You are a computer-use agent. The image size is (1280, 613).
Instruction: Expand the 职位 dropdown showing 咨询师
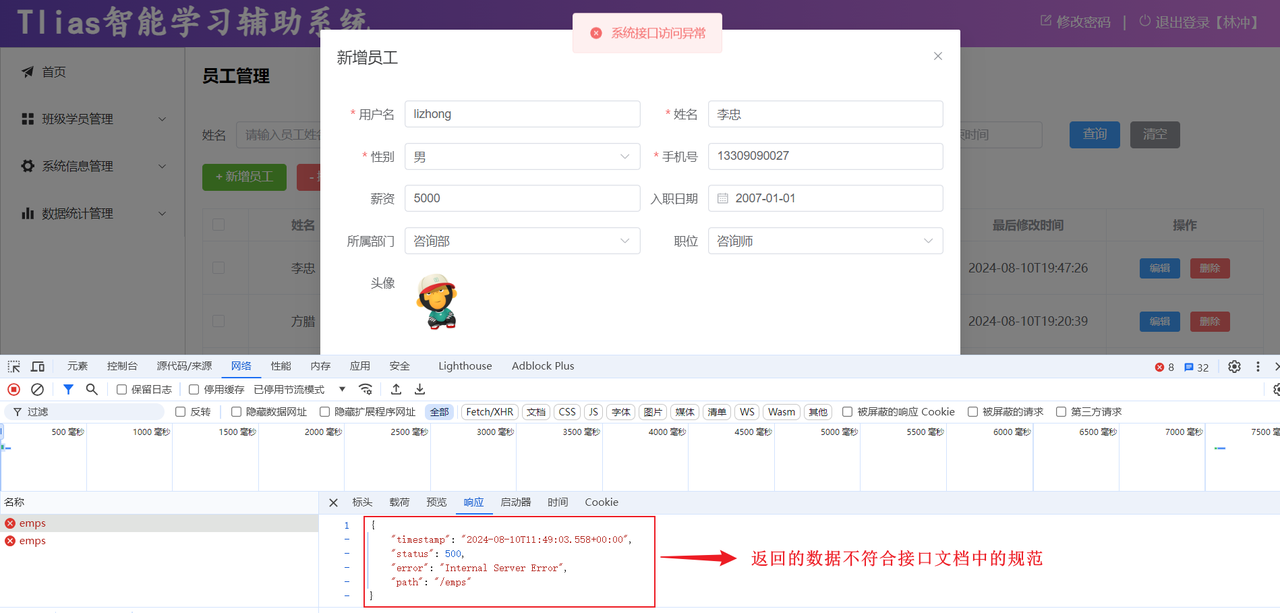(825, 241)
